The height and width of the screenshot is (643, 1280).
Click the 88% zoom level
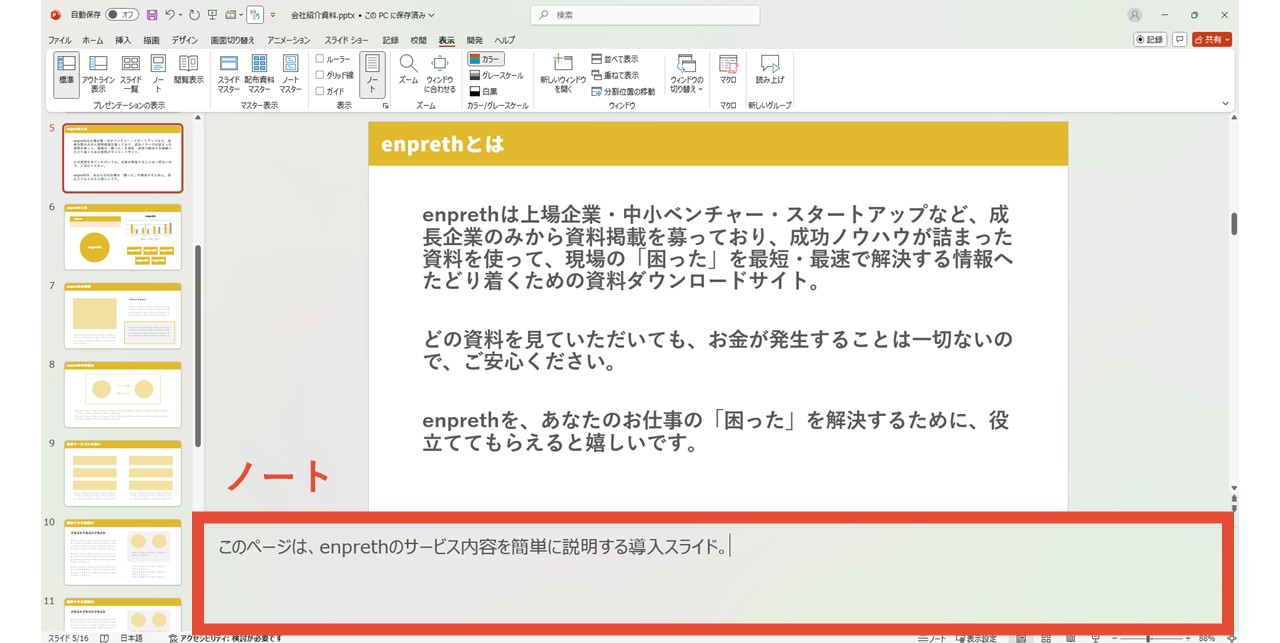[x=1207, y=638]
